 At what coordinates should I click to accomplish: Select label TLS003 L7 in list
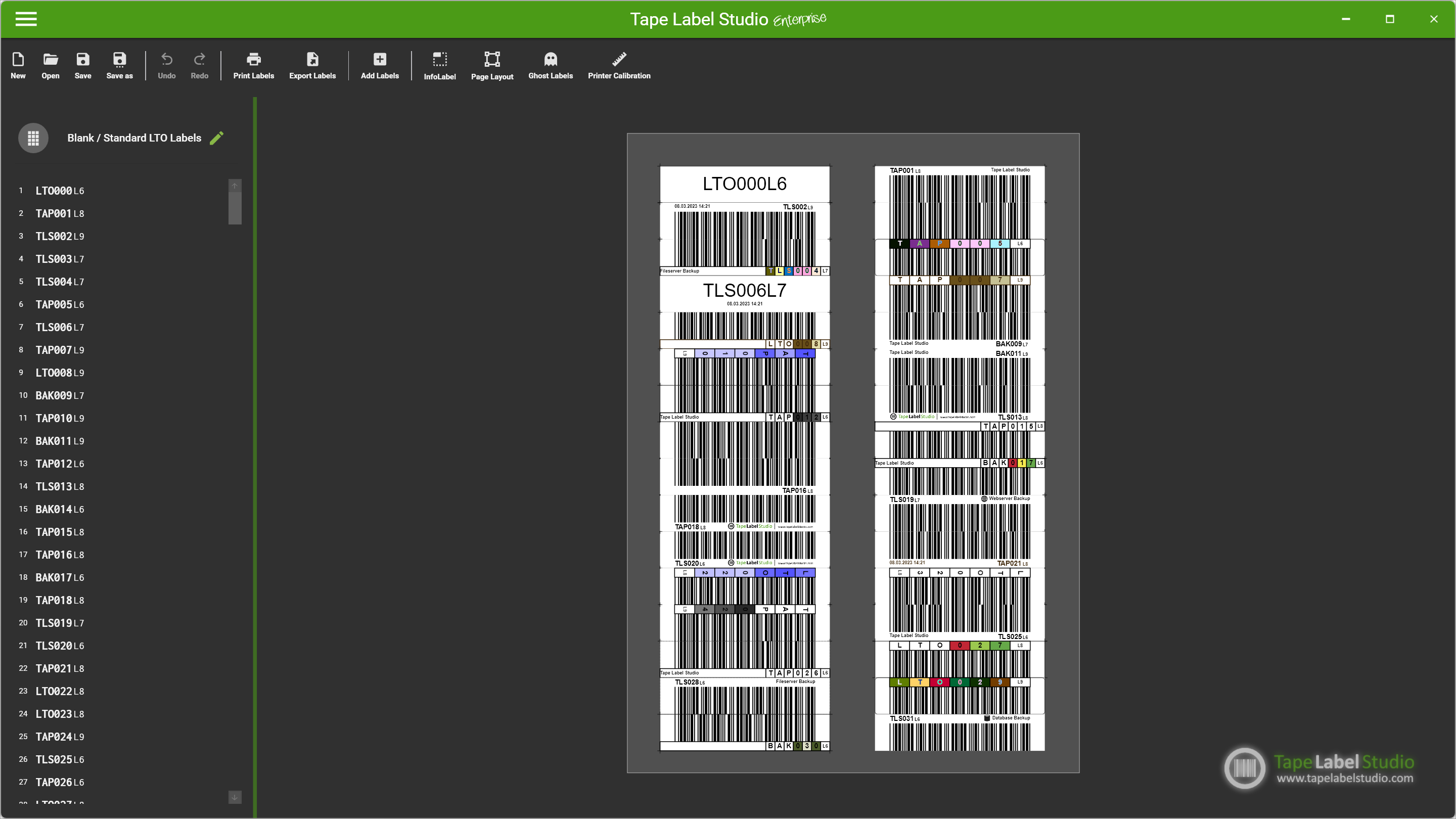(59, 259)
